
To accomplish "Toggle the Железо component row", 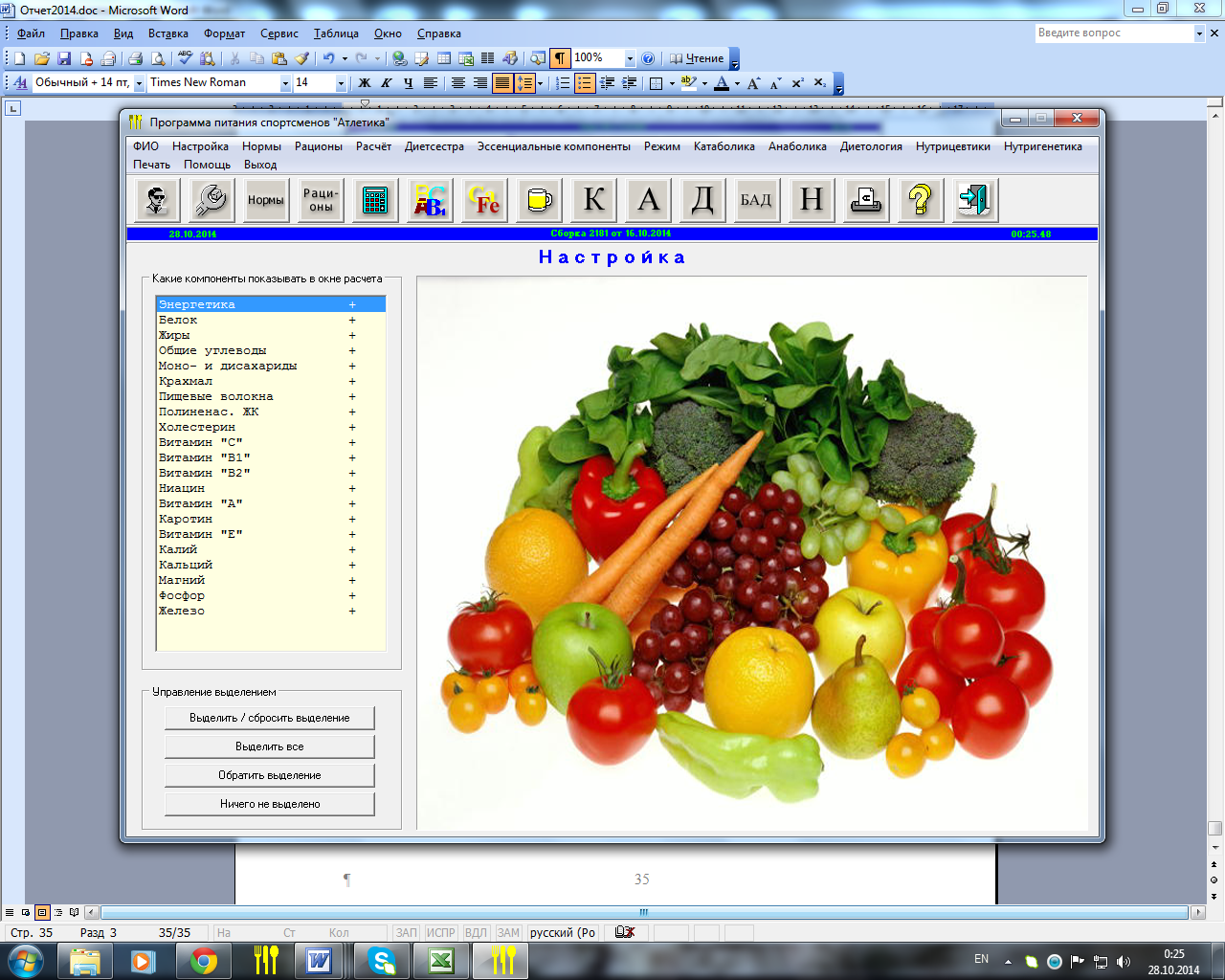I will click(270, 611).
